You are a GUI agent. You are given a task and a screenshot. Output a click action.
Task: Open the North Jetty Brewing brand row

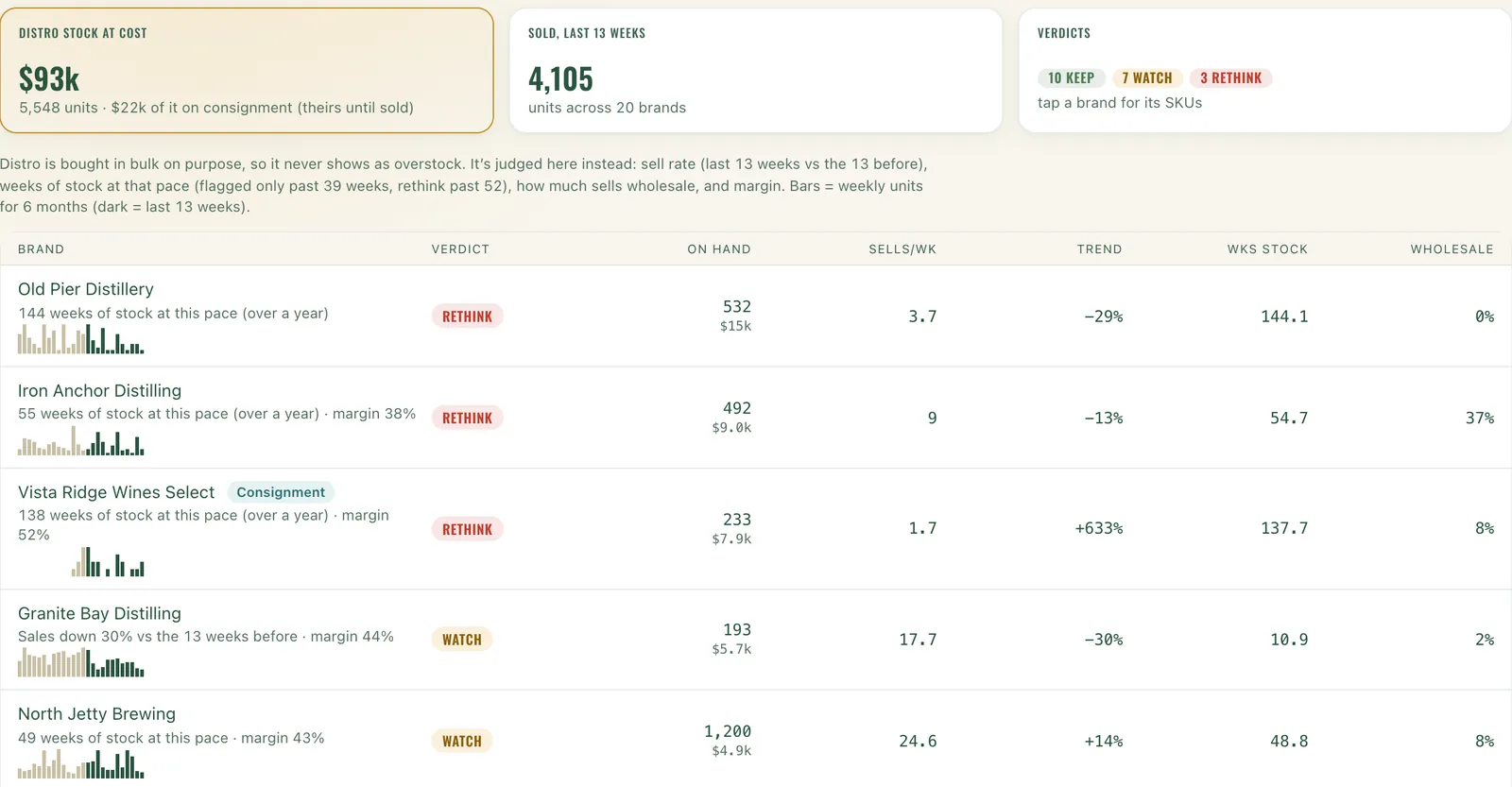click(756, 740)
